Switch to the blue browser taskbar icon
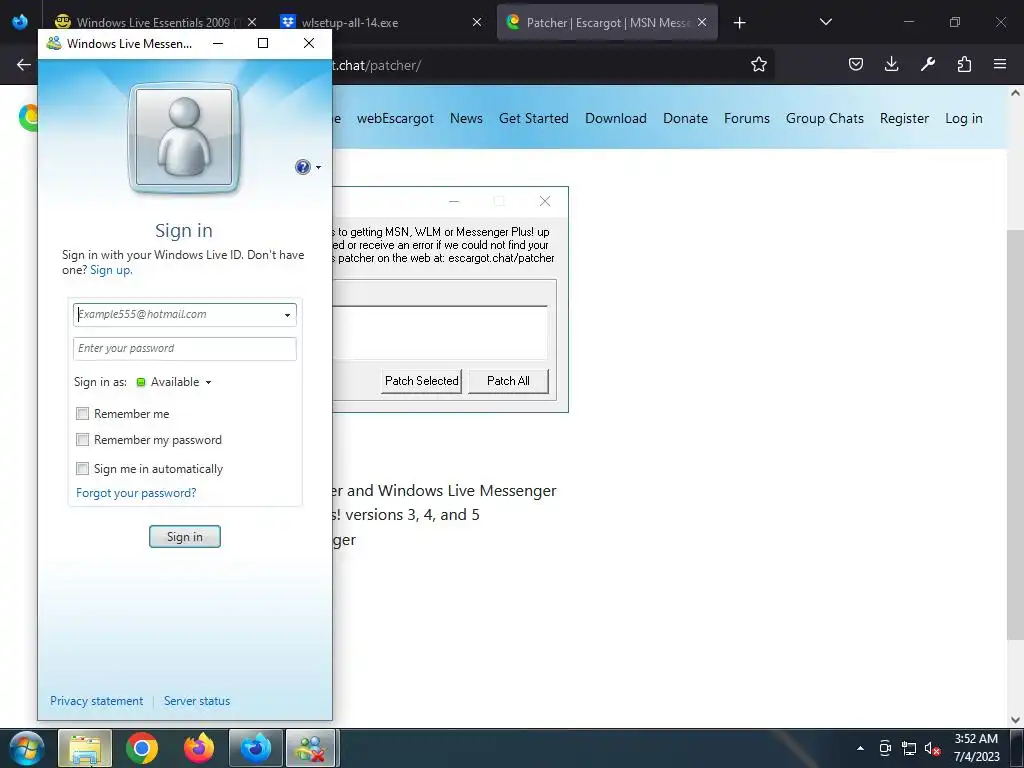 point(255,748)
